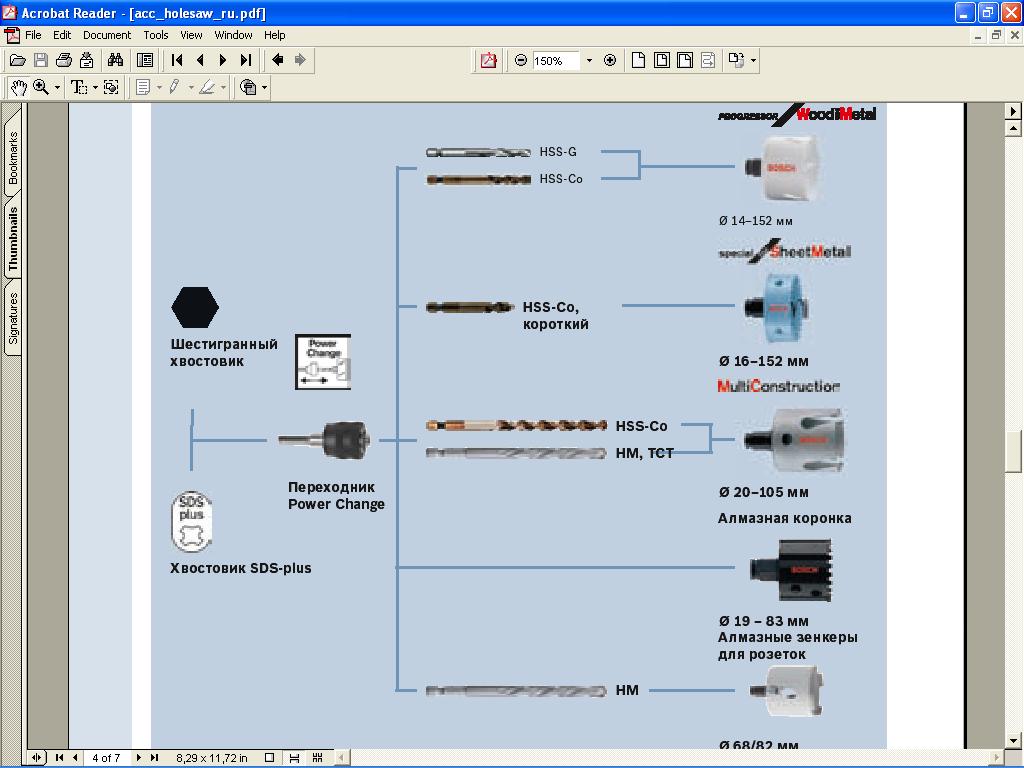Zoom out with the minus button

(520, 61)
